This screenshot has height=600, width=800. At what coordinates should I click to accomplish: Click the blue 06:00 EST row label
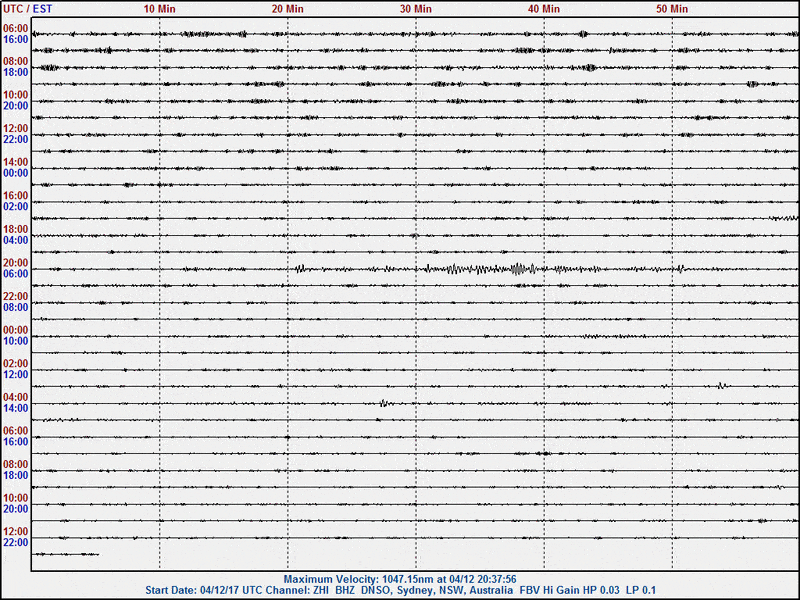tap(15, 274)
